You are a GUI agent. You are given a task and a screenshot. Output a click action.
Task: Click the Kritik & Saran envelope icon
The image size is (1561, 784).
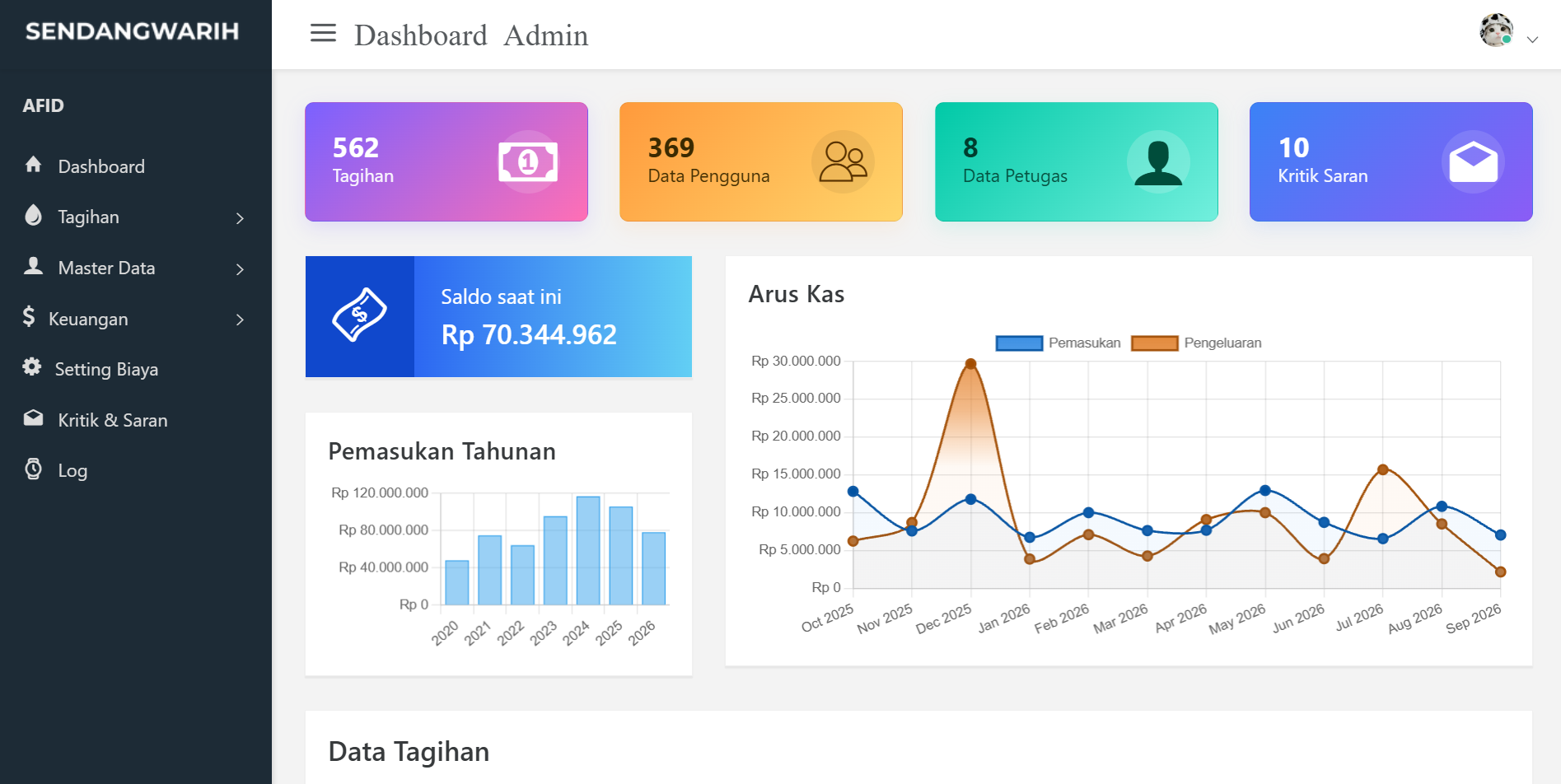coord(33,418)
